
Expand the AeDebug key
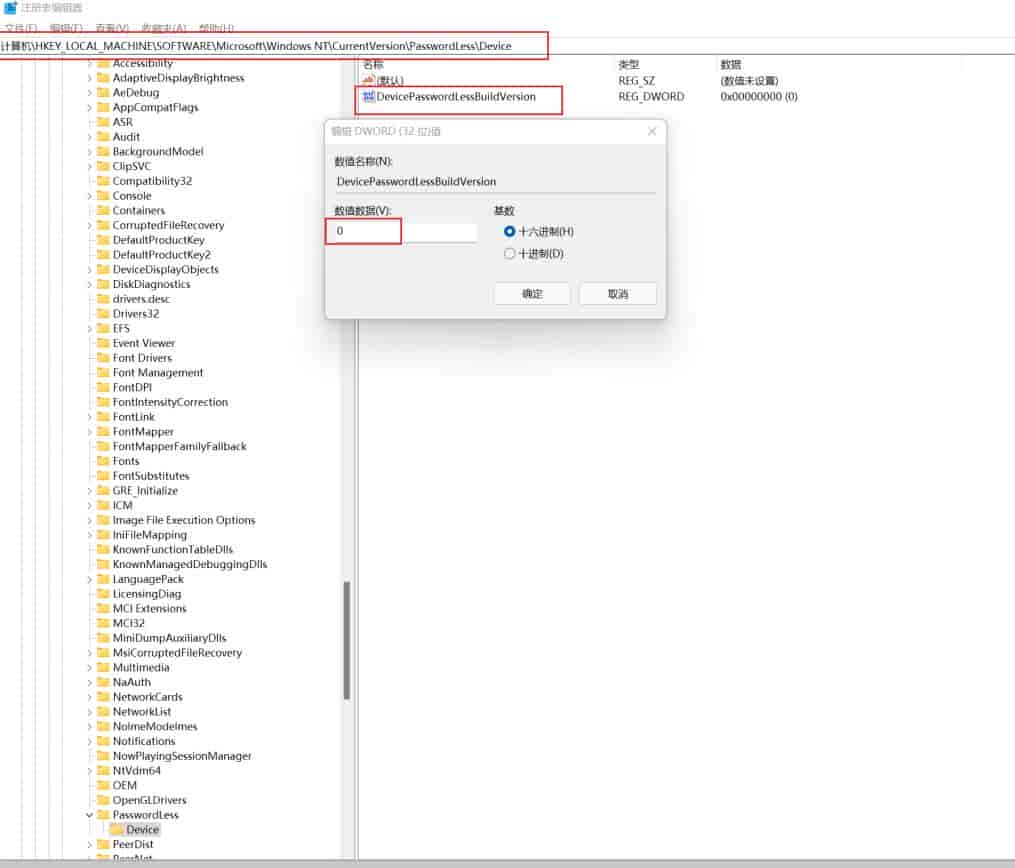click(x=89, y=93)
